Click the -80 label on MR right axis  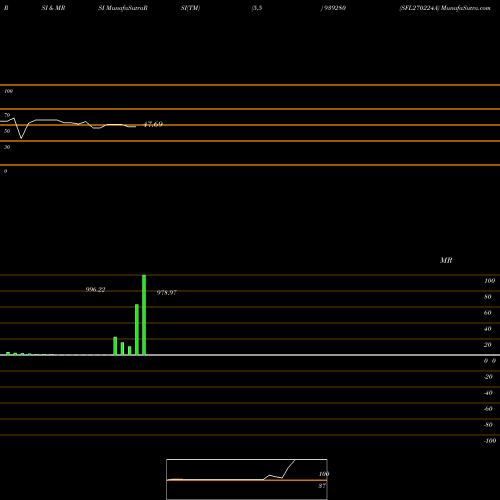click(488, 425)
